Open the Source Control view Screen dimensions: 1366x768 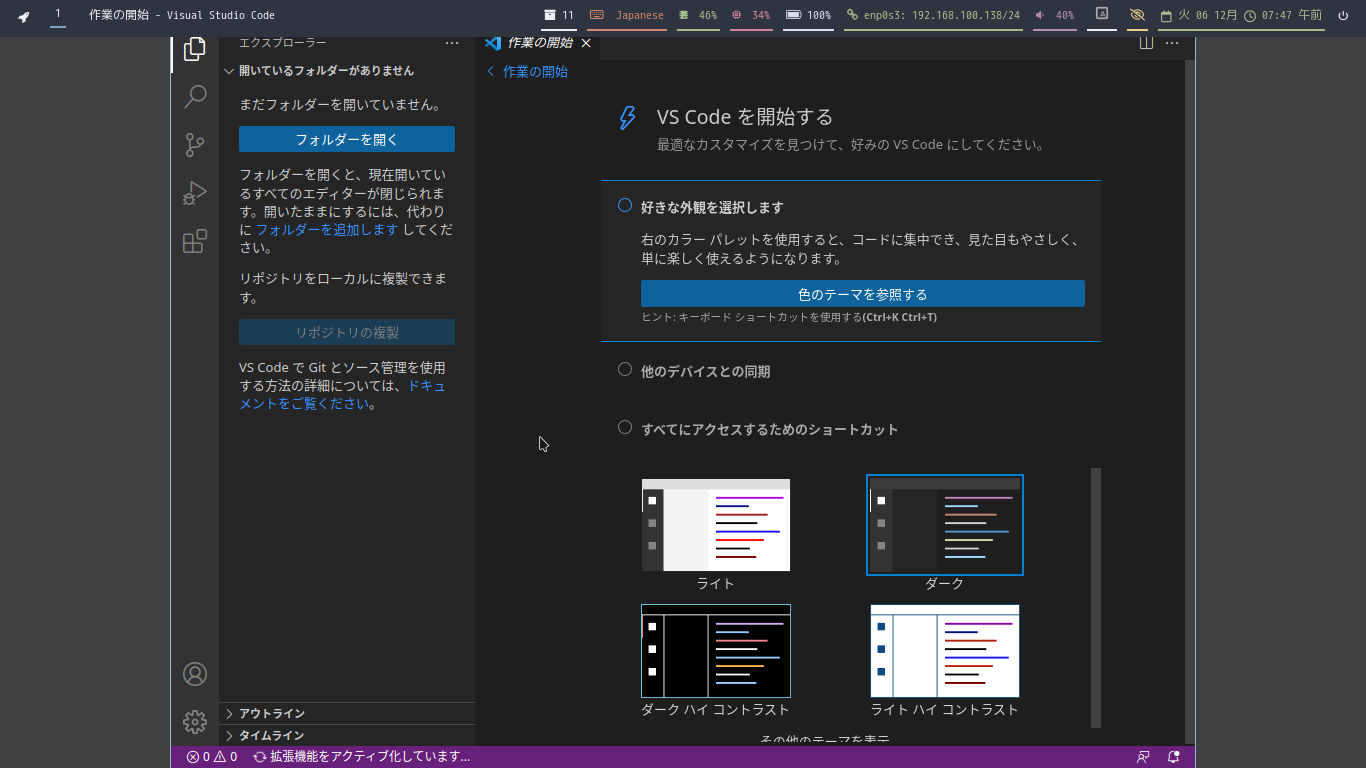click(195, 145)
